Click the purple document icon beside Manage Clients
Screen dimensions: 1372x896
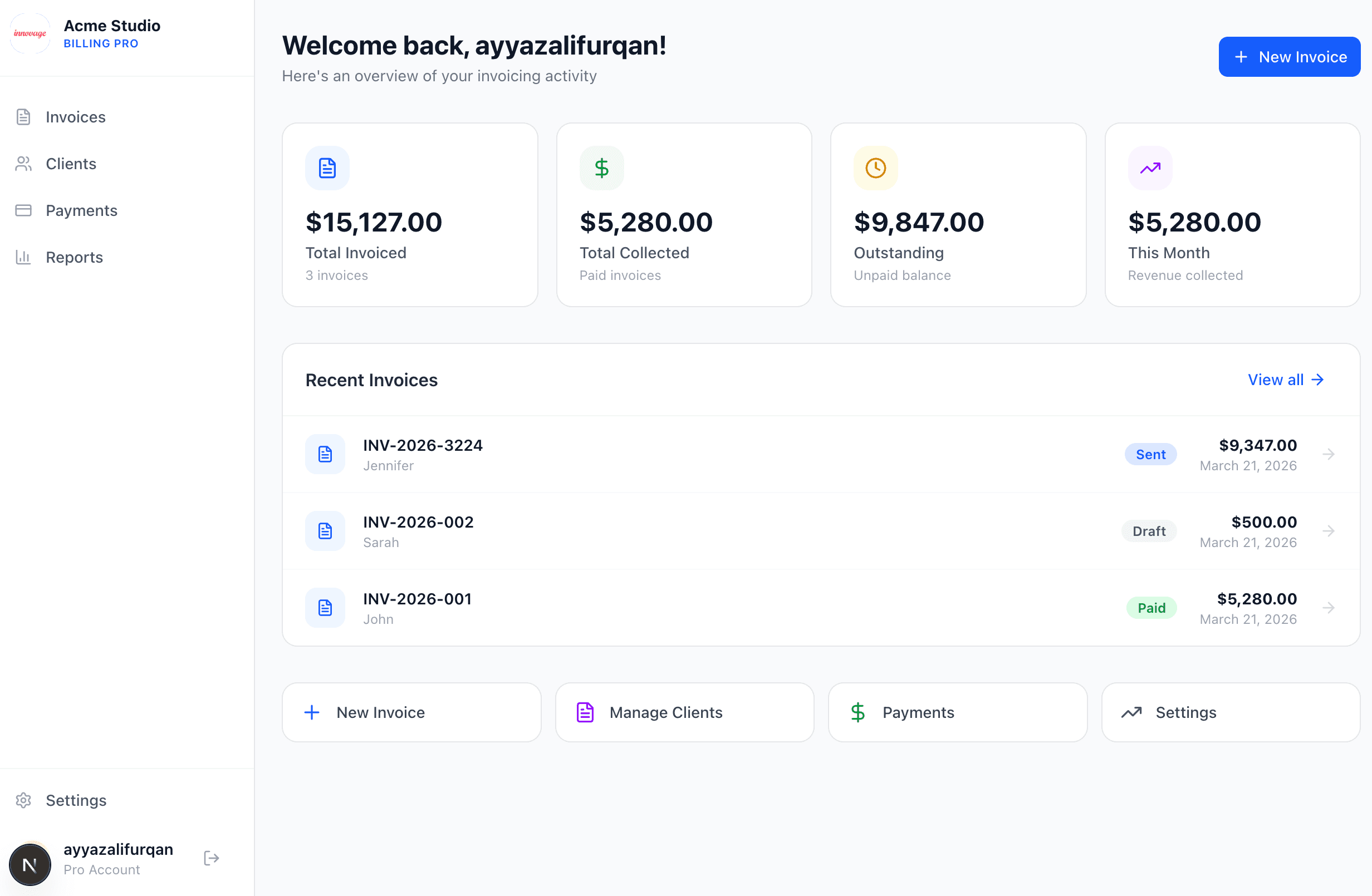585,712
